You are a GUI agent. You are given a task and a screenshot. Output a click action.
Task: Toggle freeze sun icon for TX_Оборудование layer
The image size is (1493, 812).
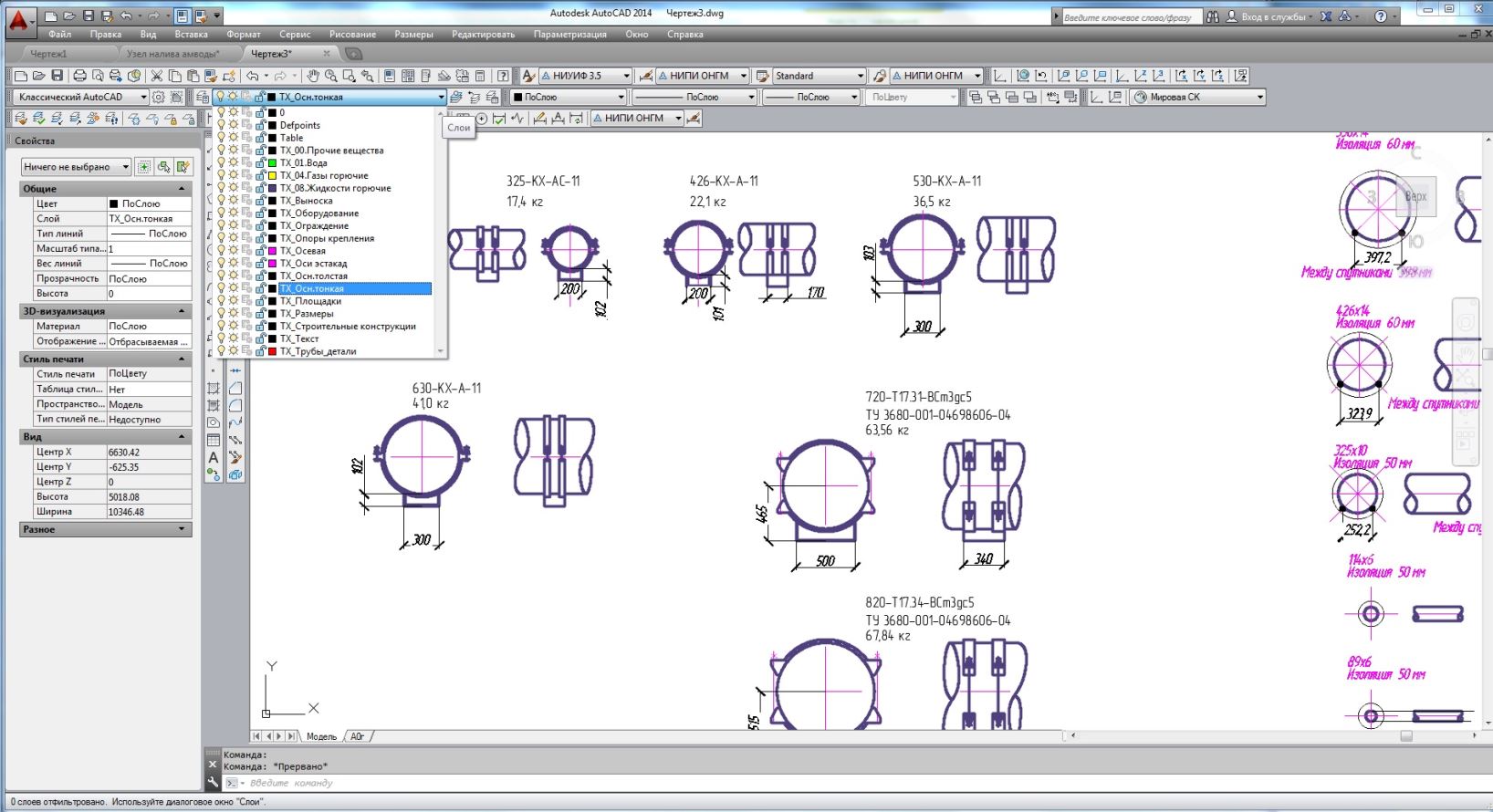tap(234, 213)
